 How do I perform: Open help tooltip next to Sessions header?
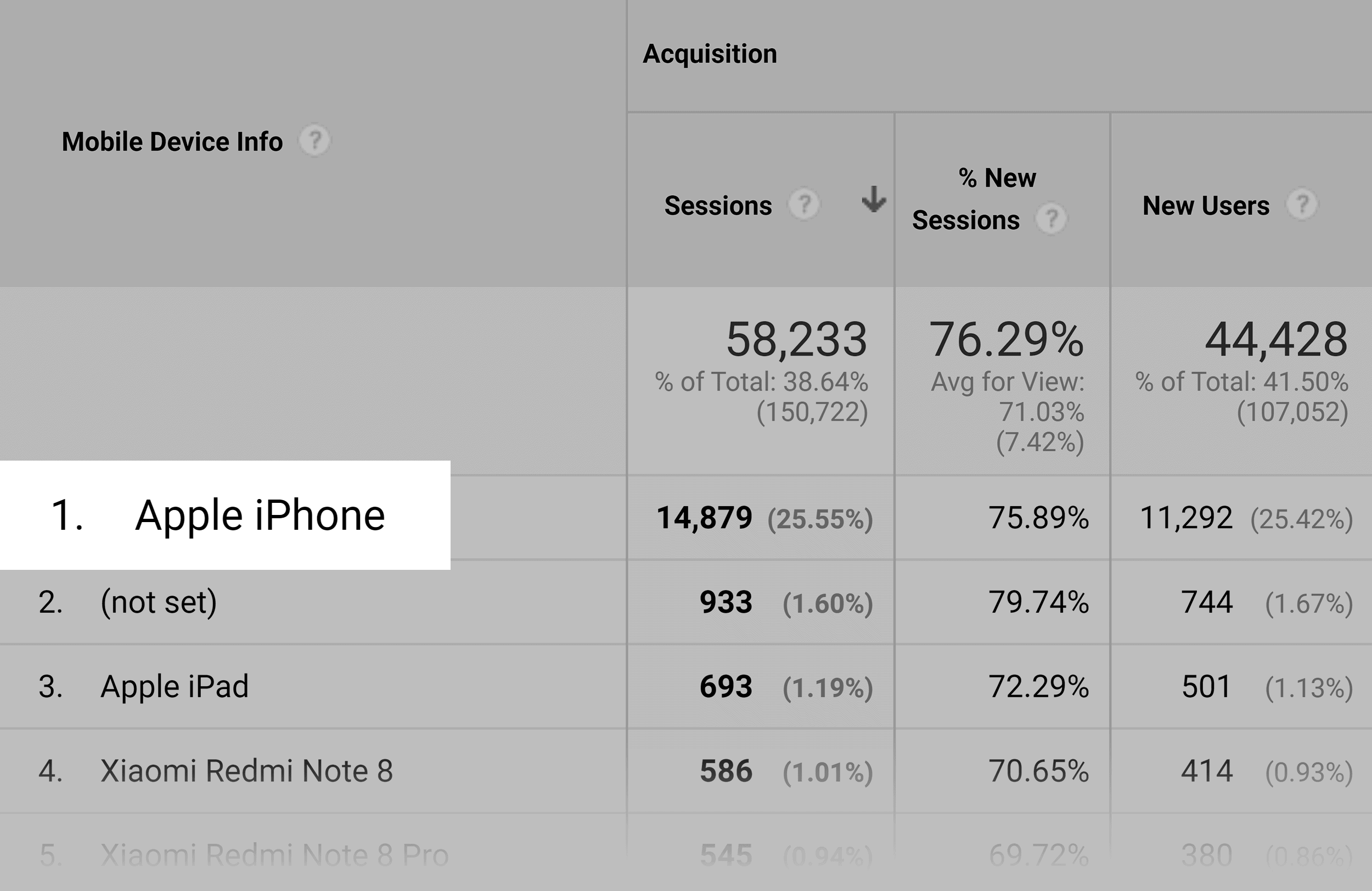pos(804,204)
